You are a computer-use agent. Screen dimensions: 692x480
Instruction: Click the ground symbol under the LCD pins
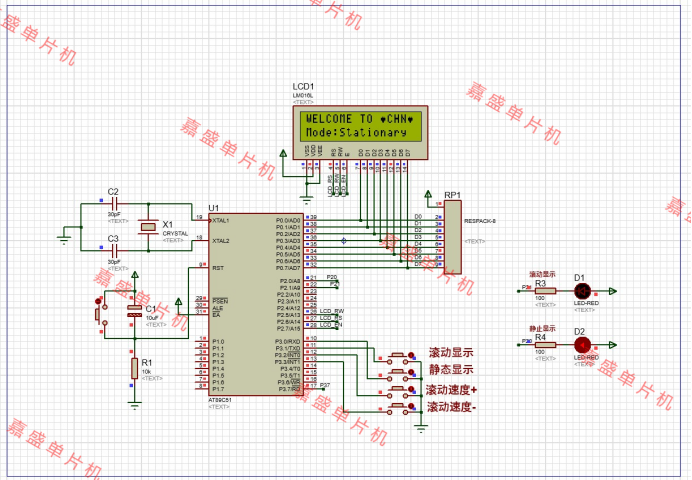coord(307,199)
